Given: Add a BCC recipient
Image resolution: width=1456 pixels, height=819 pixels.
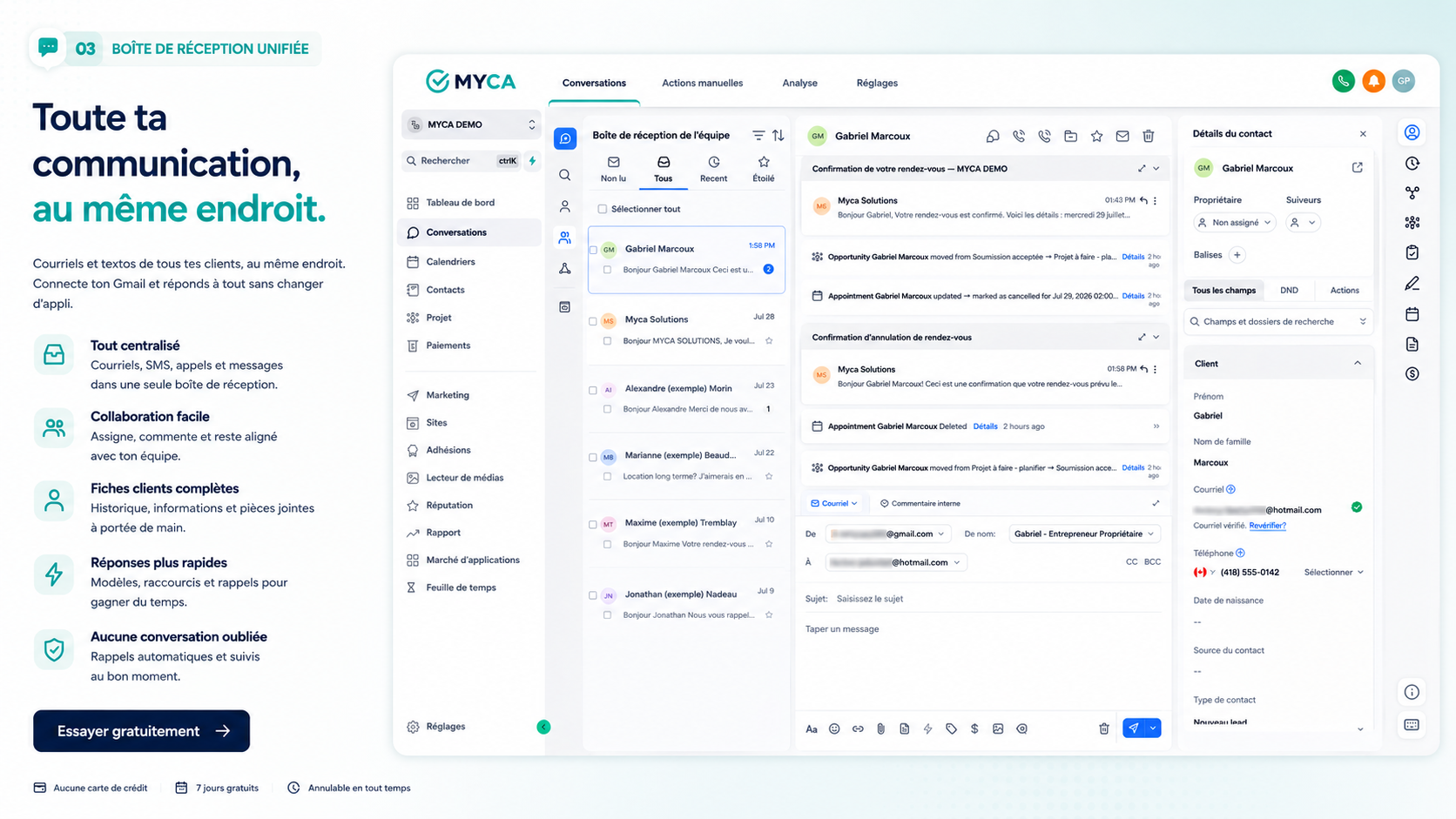Looking at the screenshot, I should point(1152,562).
